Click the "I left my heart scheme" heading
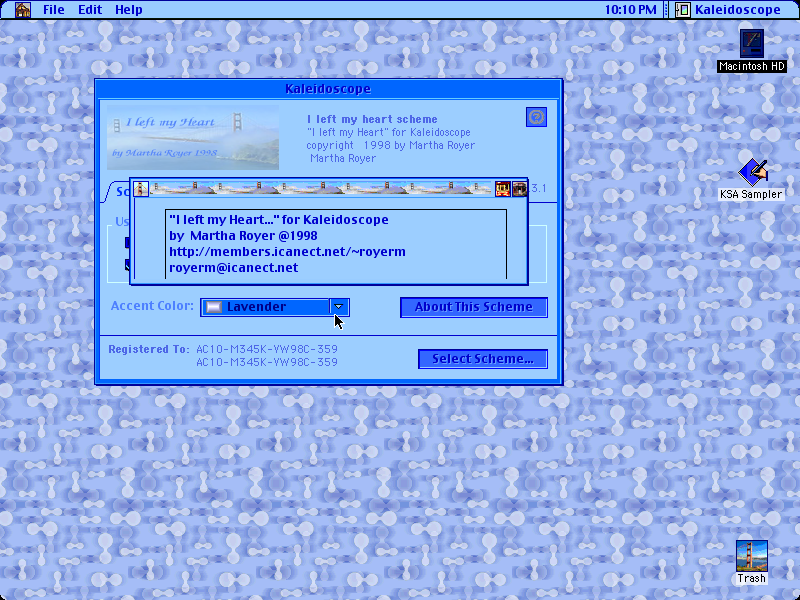800x600 pixels. click(372, 119)
